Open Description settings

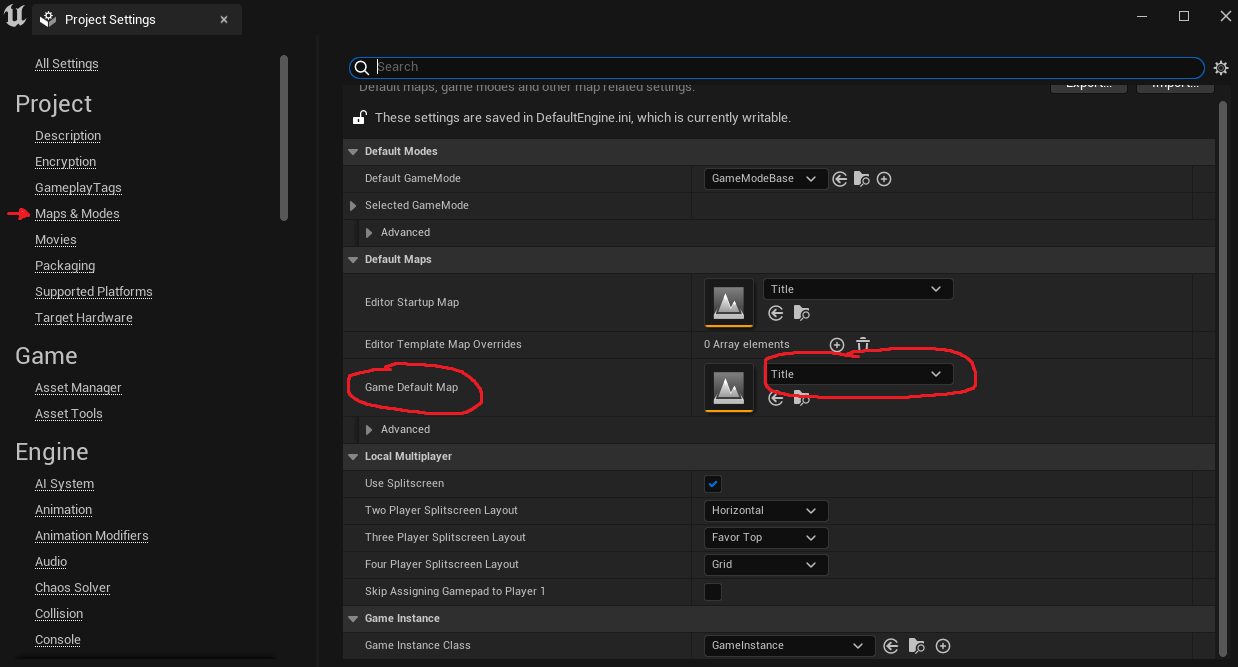(x=68, y=136)
